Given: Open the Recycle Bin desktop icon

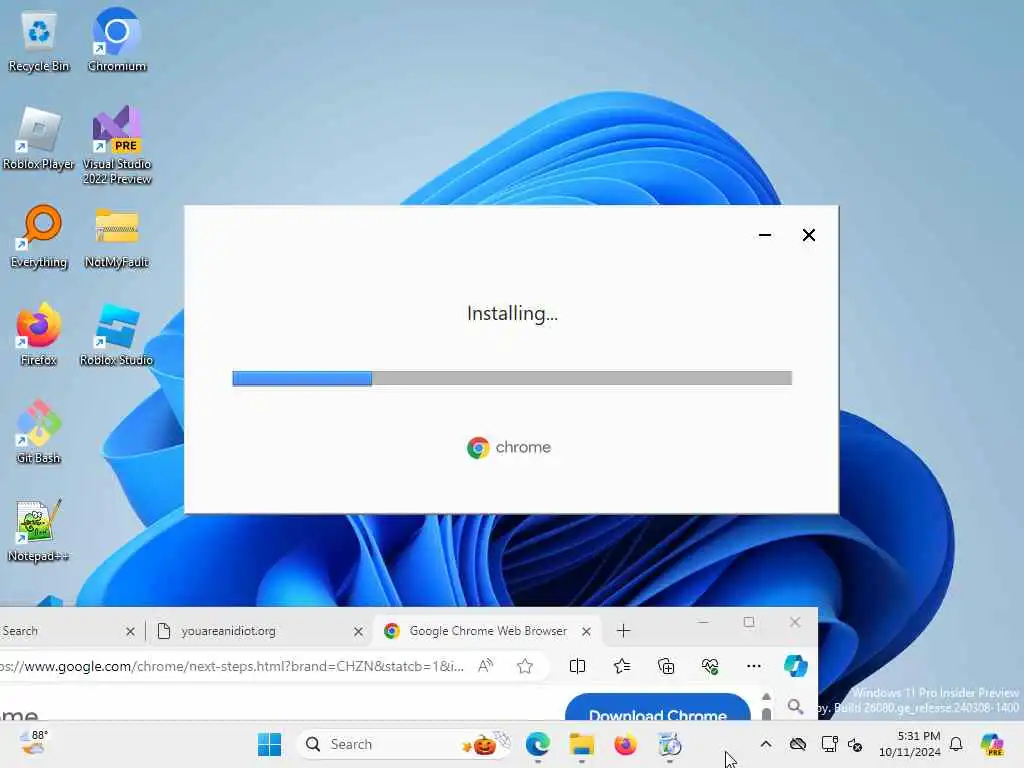Looking at the screenshot, I should point(39,40).
